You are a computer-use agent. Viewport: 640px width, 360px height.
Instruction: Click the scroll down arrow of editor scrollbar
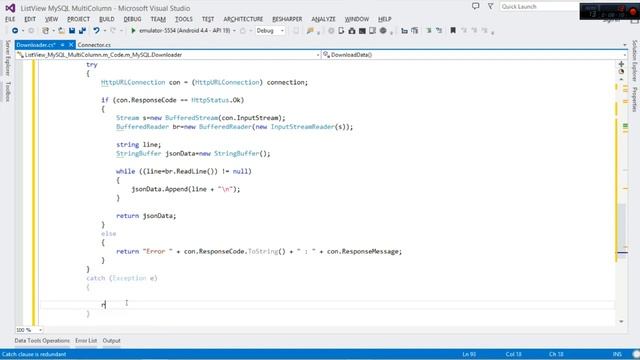tap(621, 322)
